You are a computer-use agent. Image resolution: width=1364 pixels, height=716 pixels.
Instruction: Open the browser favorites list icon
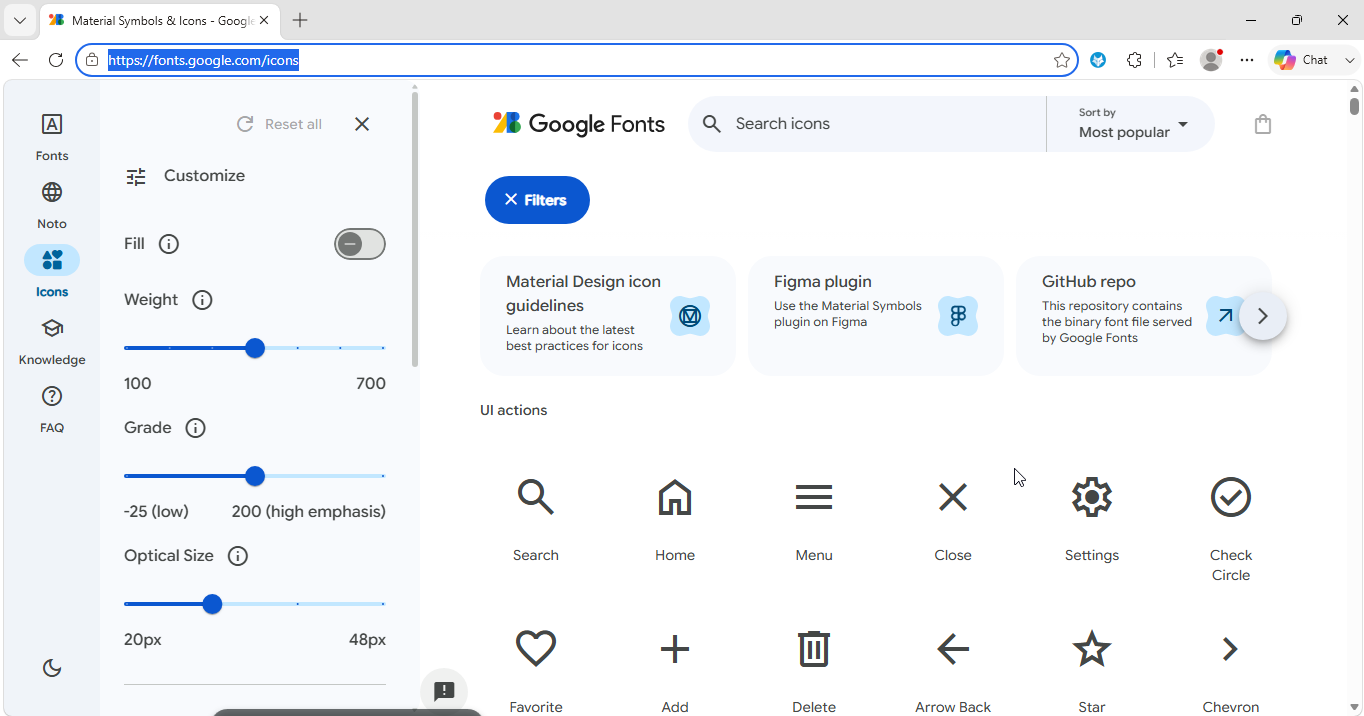[1175, 60]
